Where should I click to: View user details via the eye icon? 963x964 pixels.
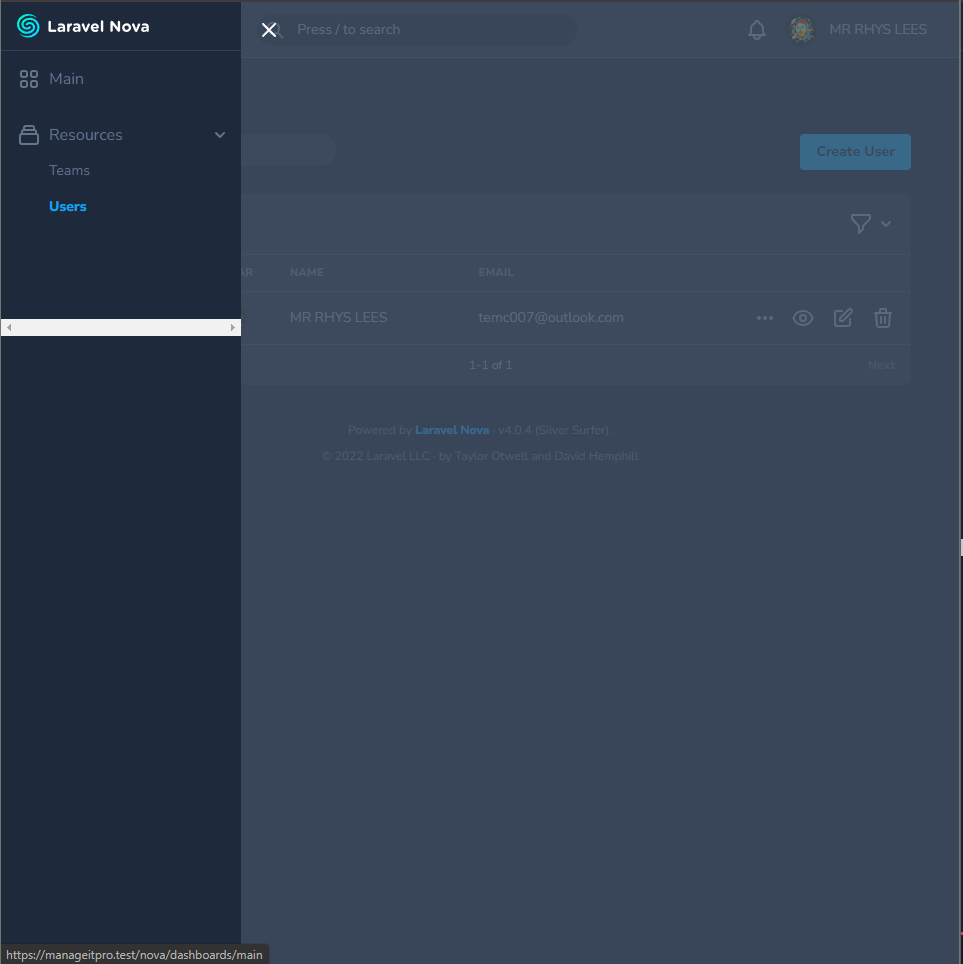[803, 318]
